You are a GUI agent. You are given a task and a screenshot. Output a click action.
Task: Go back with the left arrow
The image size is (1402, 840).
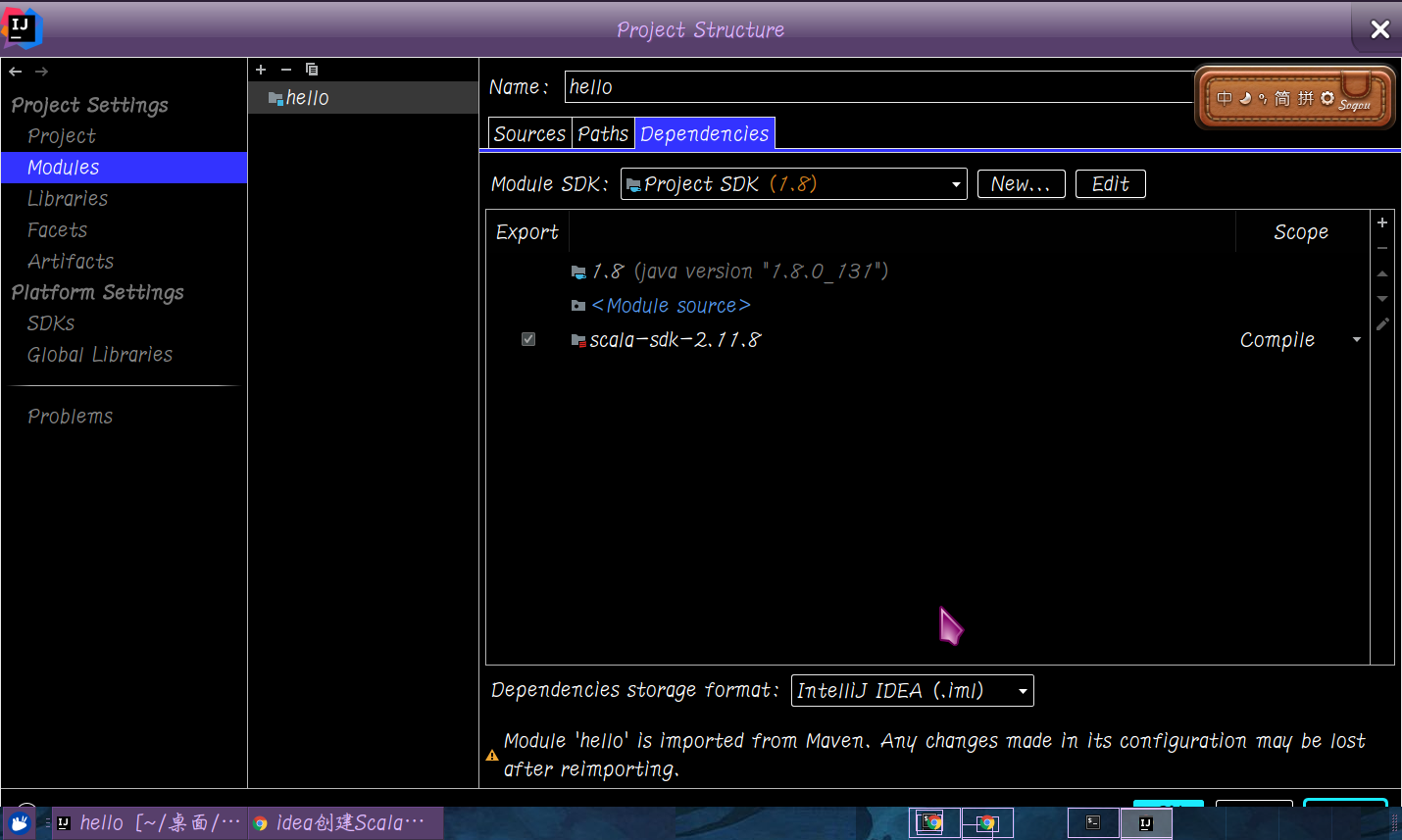pos(16,72)
